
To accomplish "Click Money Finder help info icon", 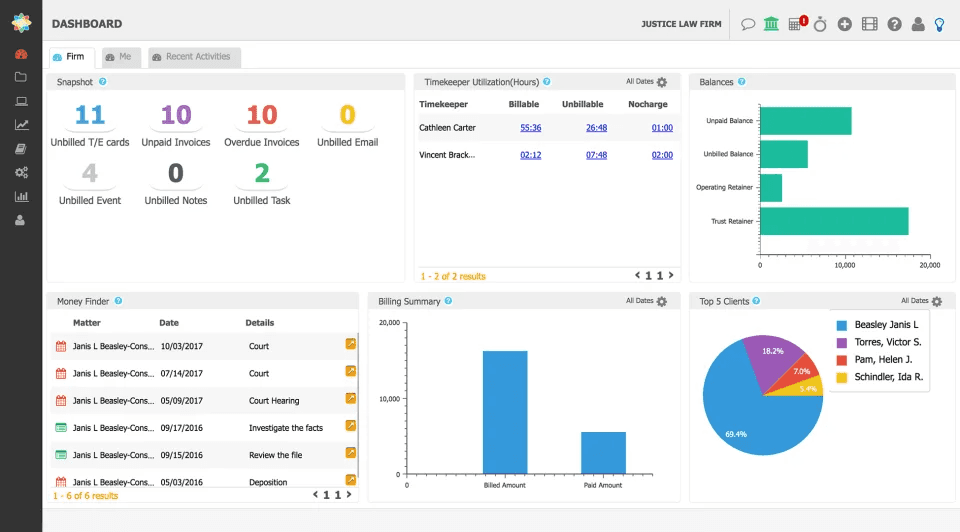I will [x=118, y=301].
